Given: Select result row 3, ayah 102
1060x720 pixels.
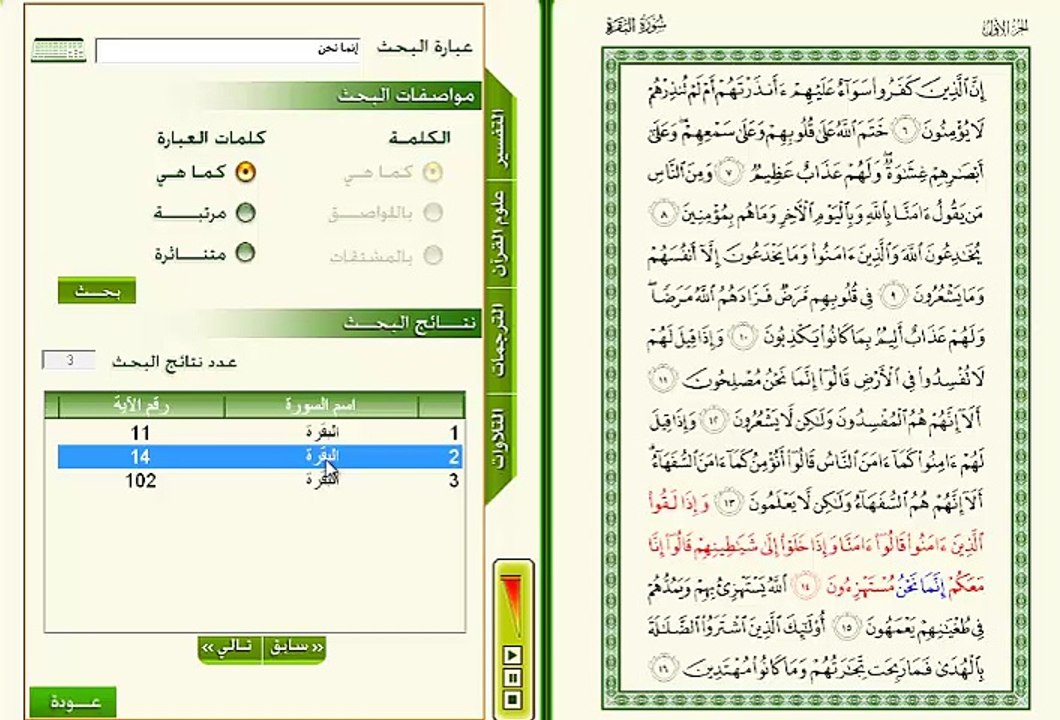Looking at the screenshot, I should [x=254, y=480].
